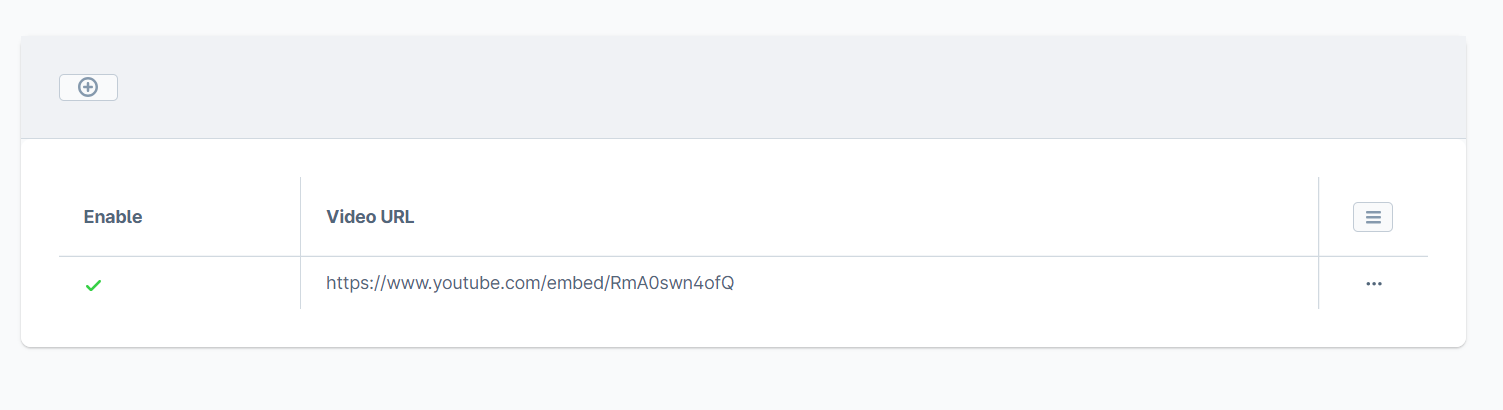
Task: Click the YouTube embed URL text
Action: 530,283
